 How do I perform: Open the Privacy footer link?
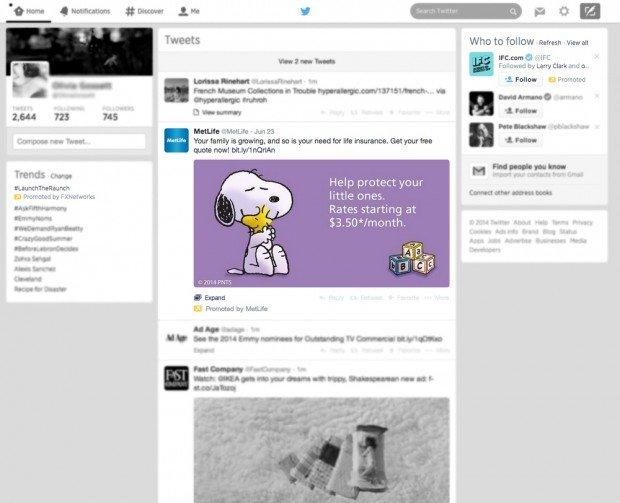(582, 222)
